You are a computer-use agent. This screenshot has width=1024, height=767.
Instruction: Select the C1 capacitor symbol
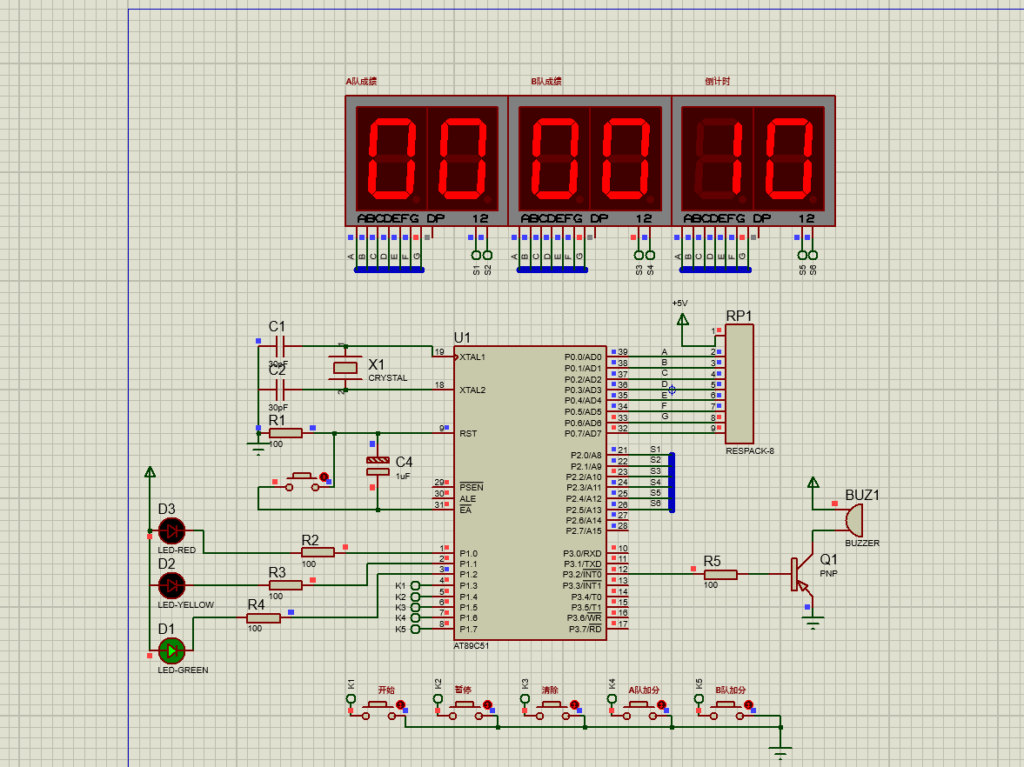[279, 346]
